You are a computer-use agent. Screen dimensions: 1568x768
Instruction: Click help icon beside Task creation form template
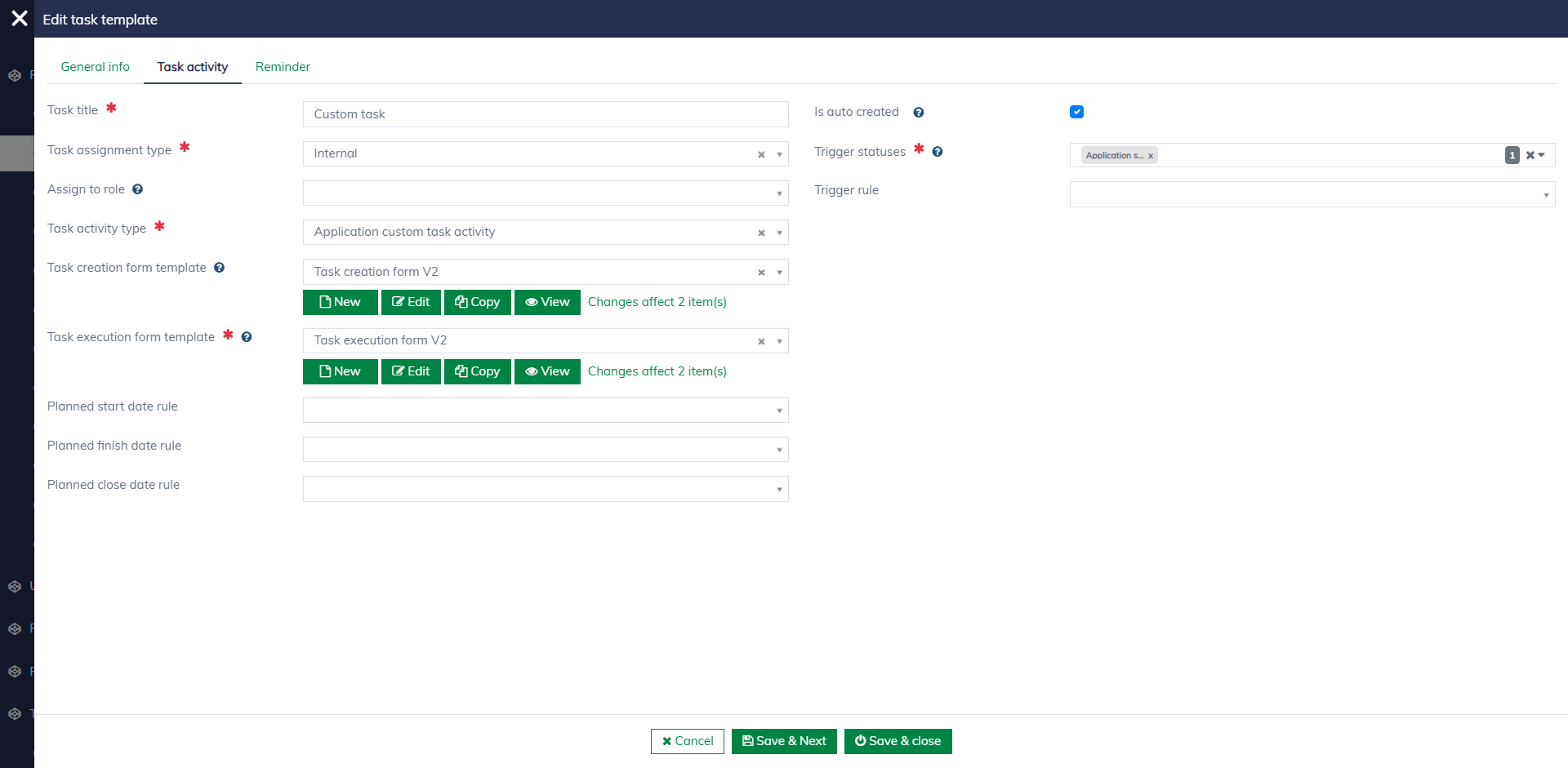click(219, 268)
